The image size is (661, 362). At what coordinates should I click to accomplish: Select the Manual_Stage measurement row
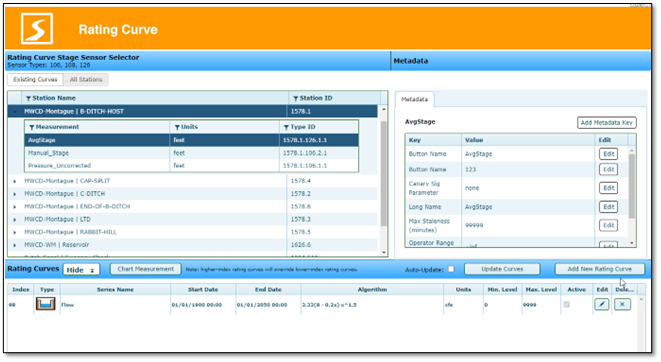click(x=192, y=153)
